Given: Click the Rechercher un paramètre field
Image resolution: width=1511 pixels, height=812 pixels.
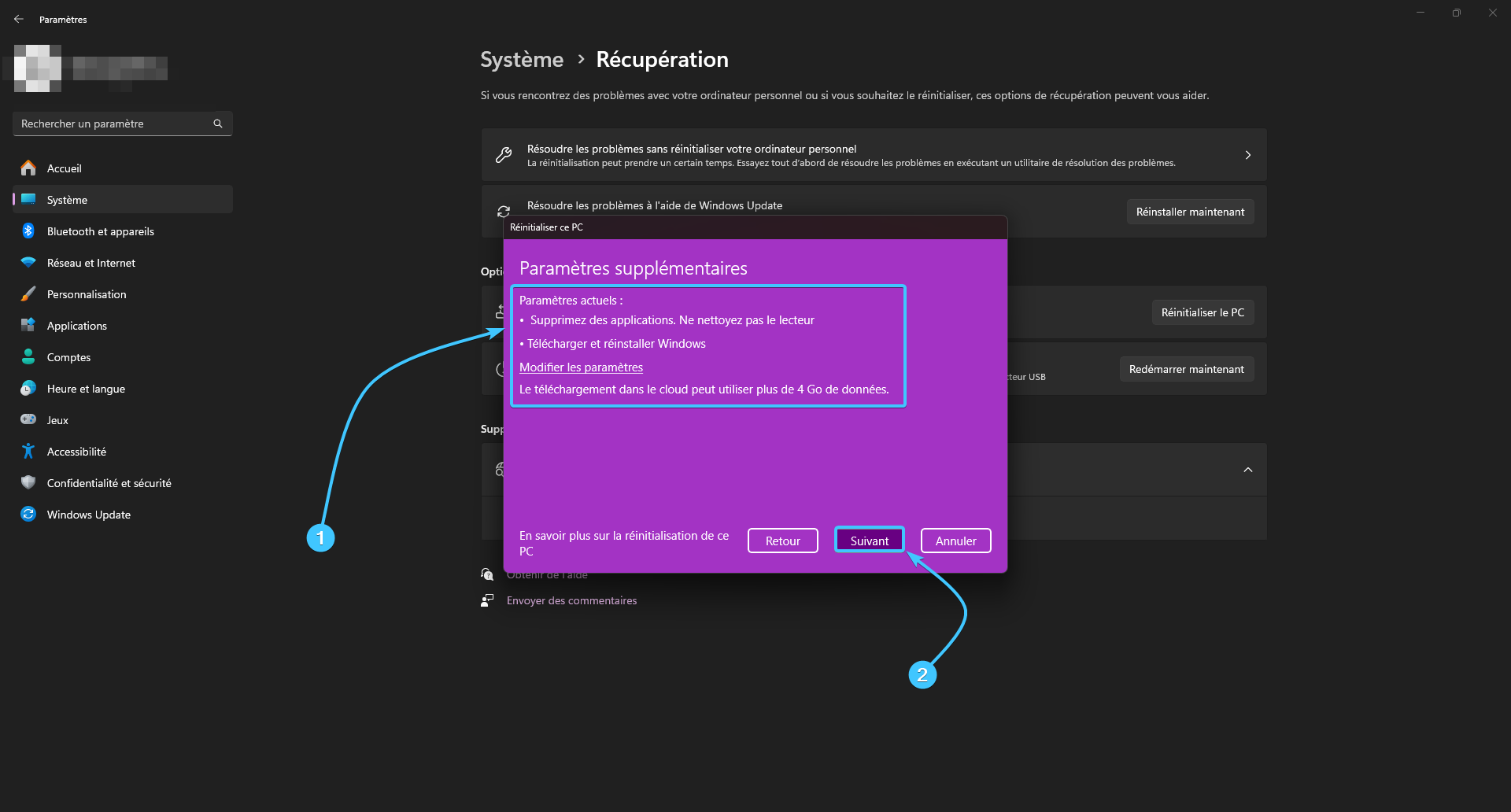Looking at the screenshot, I should tap(123, 124).
